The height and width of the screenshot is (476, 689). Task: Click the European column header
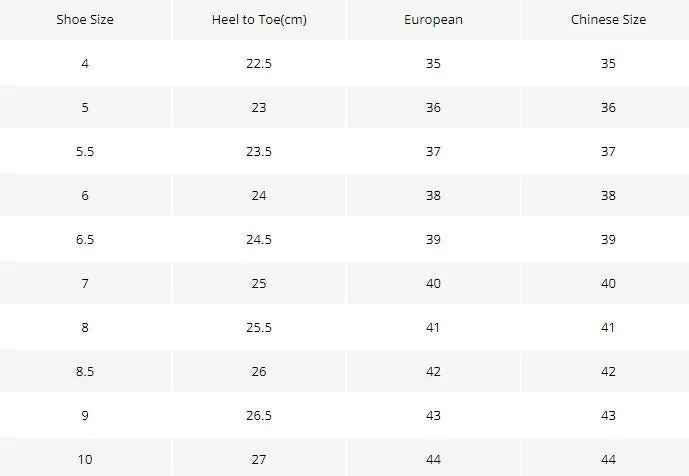(x=433, y=20)
